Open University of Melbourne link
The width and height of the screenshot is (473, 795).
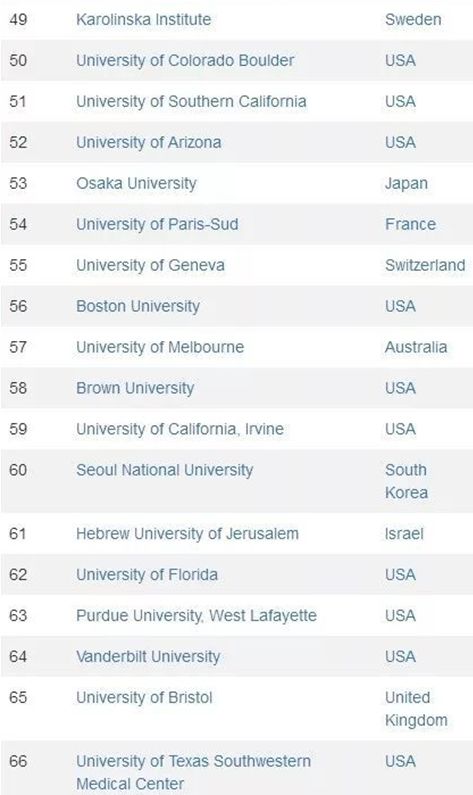point(160,347)
